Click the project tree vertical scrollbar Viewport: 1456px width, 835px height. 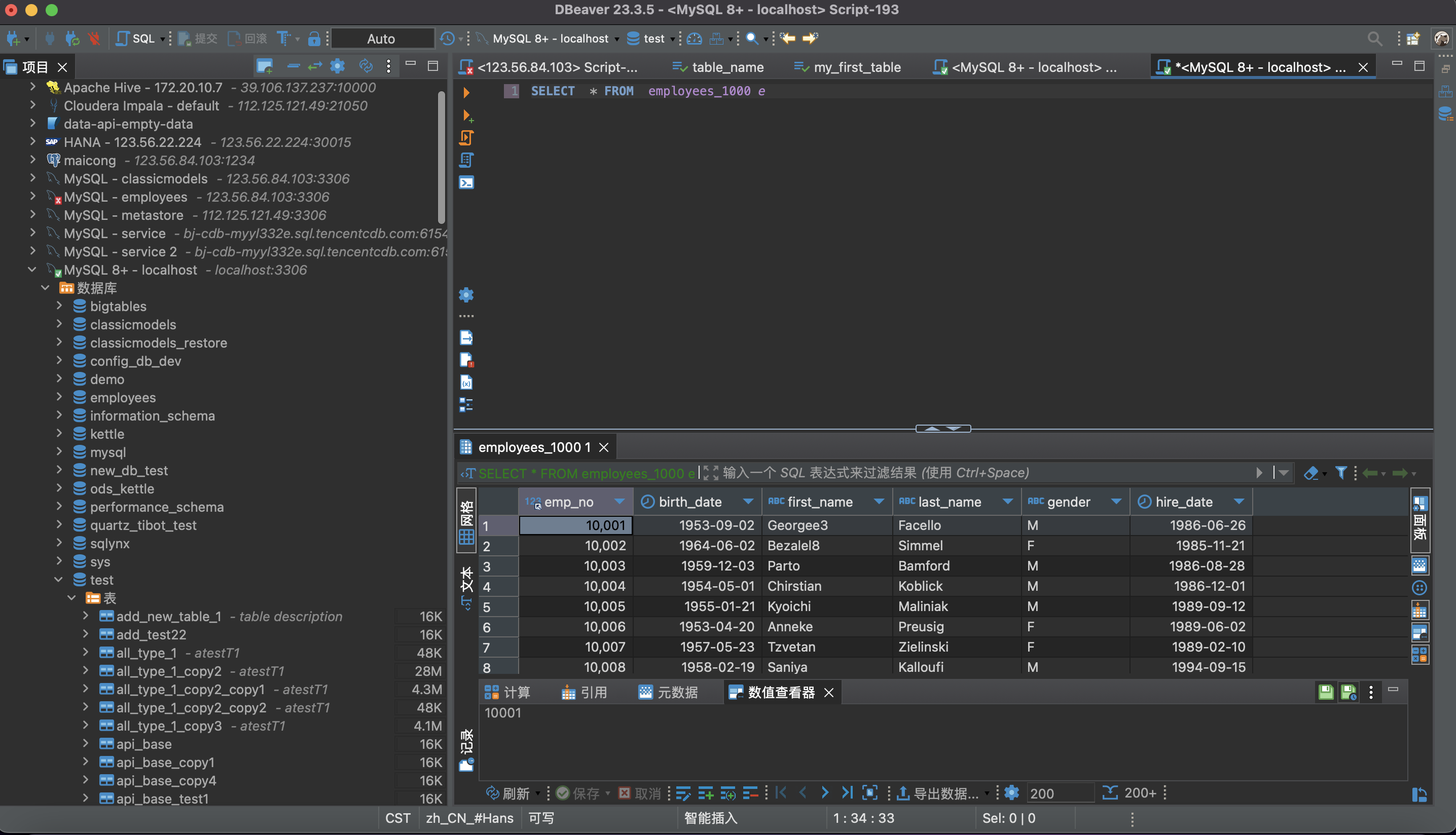tap(441, 157)
